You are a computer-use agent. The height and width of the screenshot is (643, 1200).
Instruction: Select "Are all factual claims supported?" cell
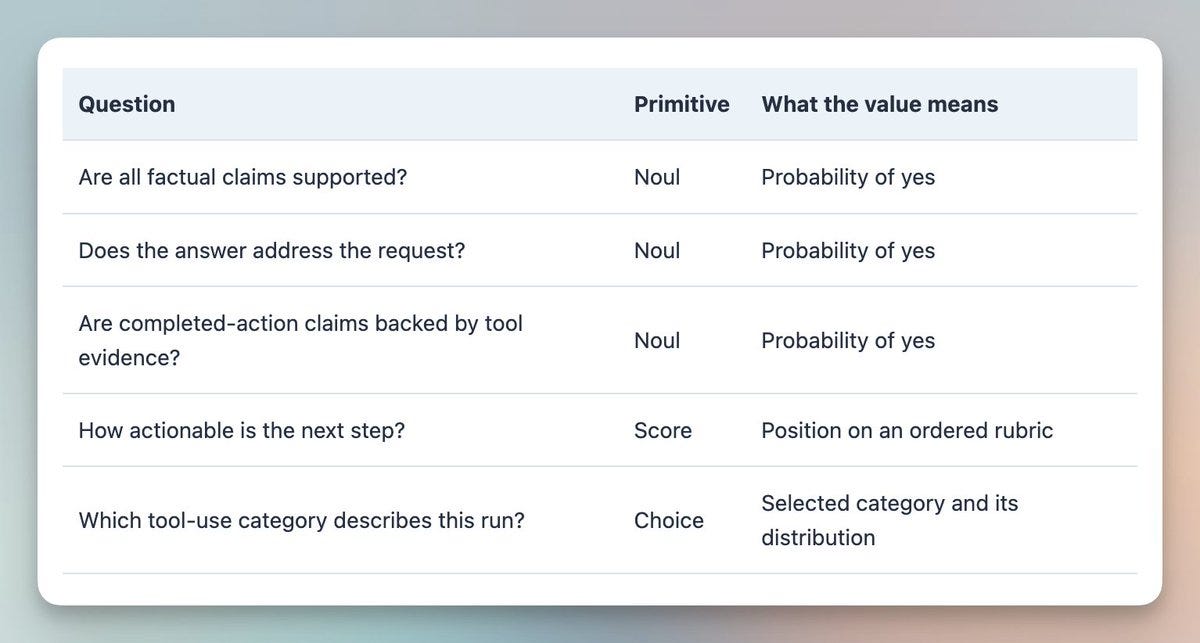(x=243, y=177)
